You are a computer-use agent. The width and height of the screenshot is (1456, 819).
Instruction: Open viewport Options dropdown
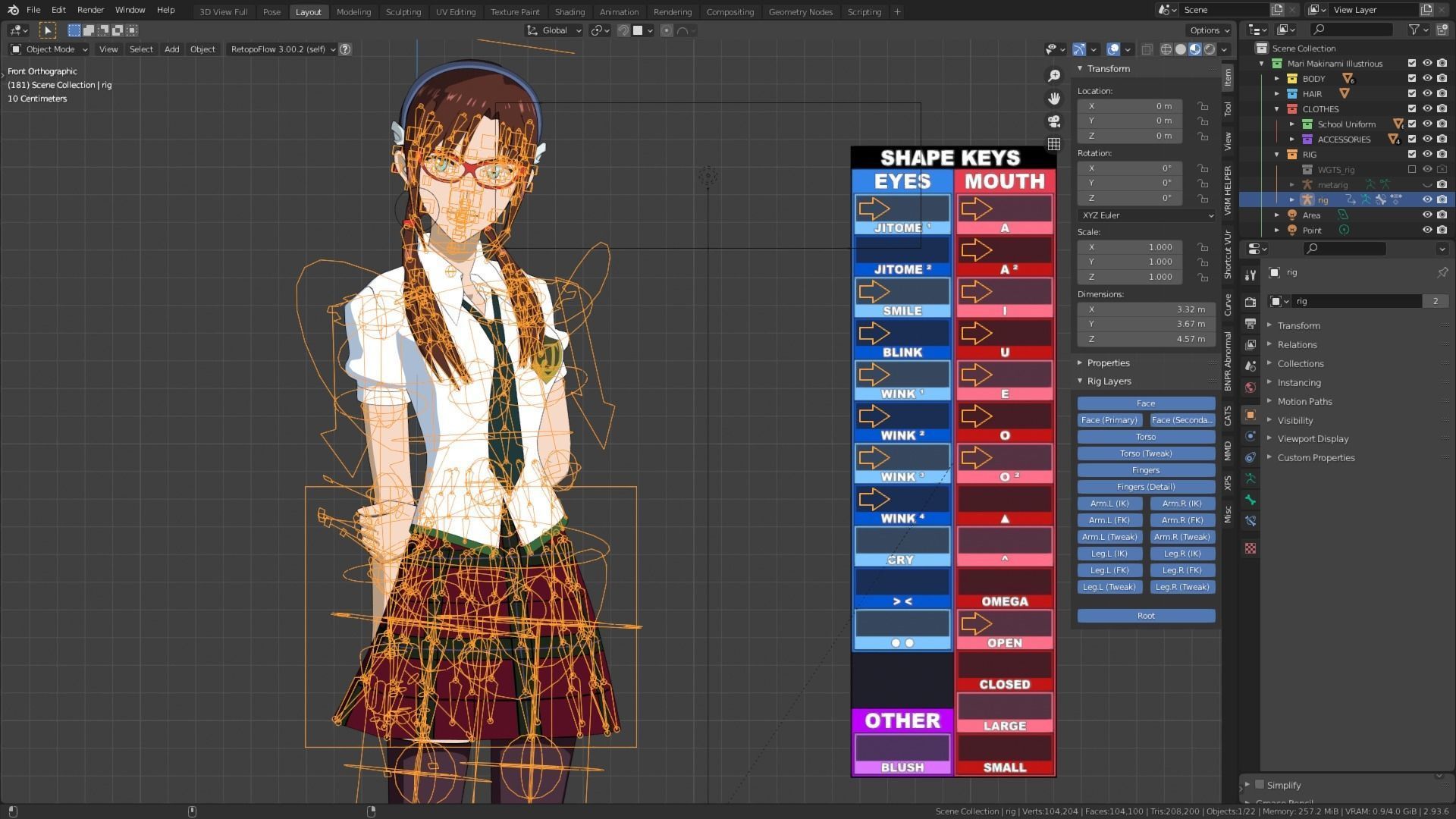pos(1209,30)
